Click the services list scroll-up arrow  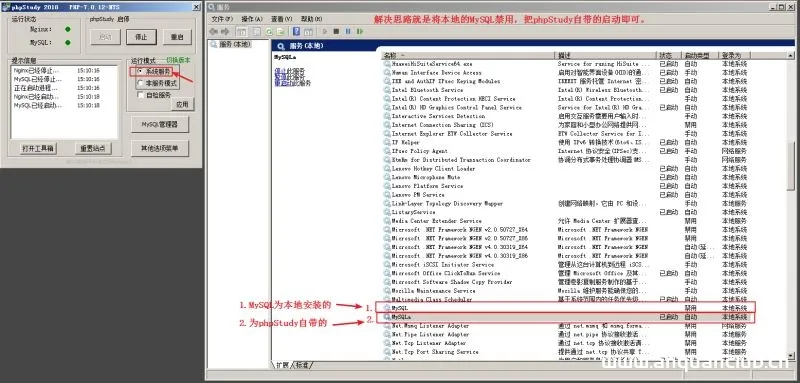791,55
